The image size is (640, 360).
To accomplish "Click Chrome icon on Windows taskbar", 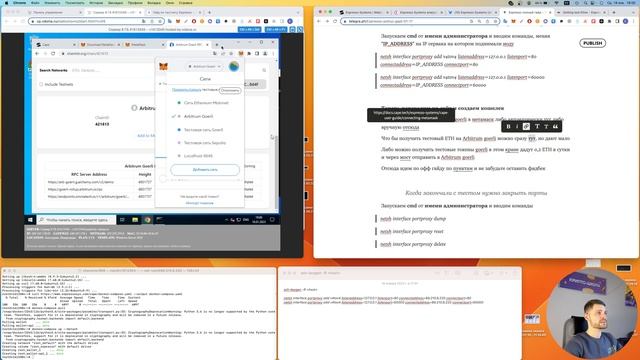I will [x=147, y=220].
